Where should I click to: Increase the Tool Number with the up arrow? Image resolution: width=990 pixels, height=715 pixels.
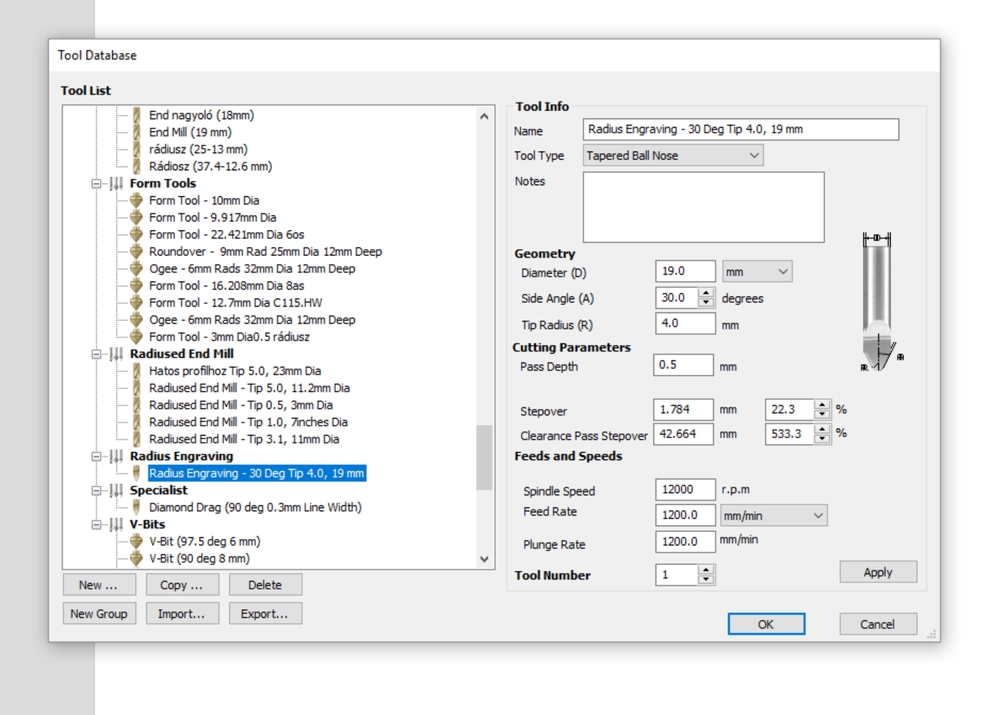(706, 570)
